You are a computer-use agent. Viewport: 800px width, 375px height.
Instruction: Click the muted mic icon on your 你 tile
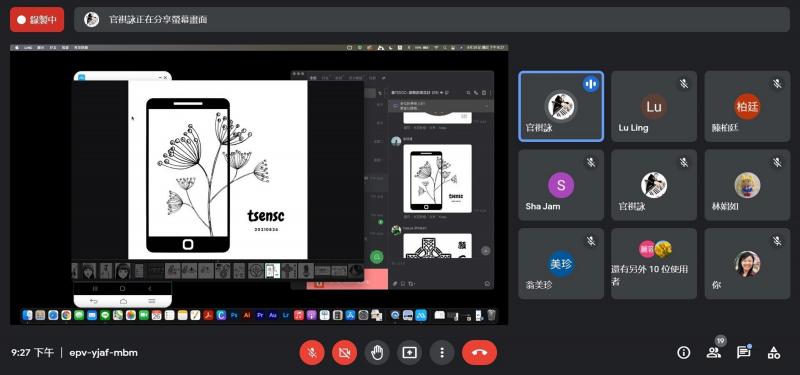[x=777, y=241]
